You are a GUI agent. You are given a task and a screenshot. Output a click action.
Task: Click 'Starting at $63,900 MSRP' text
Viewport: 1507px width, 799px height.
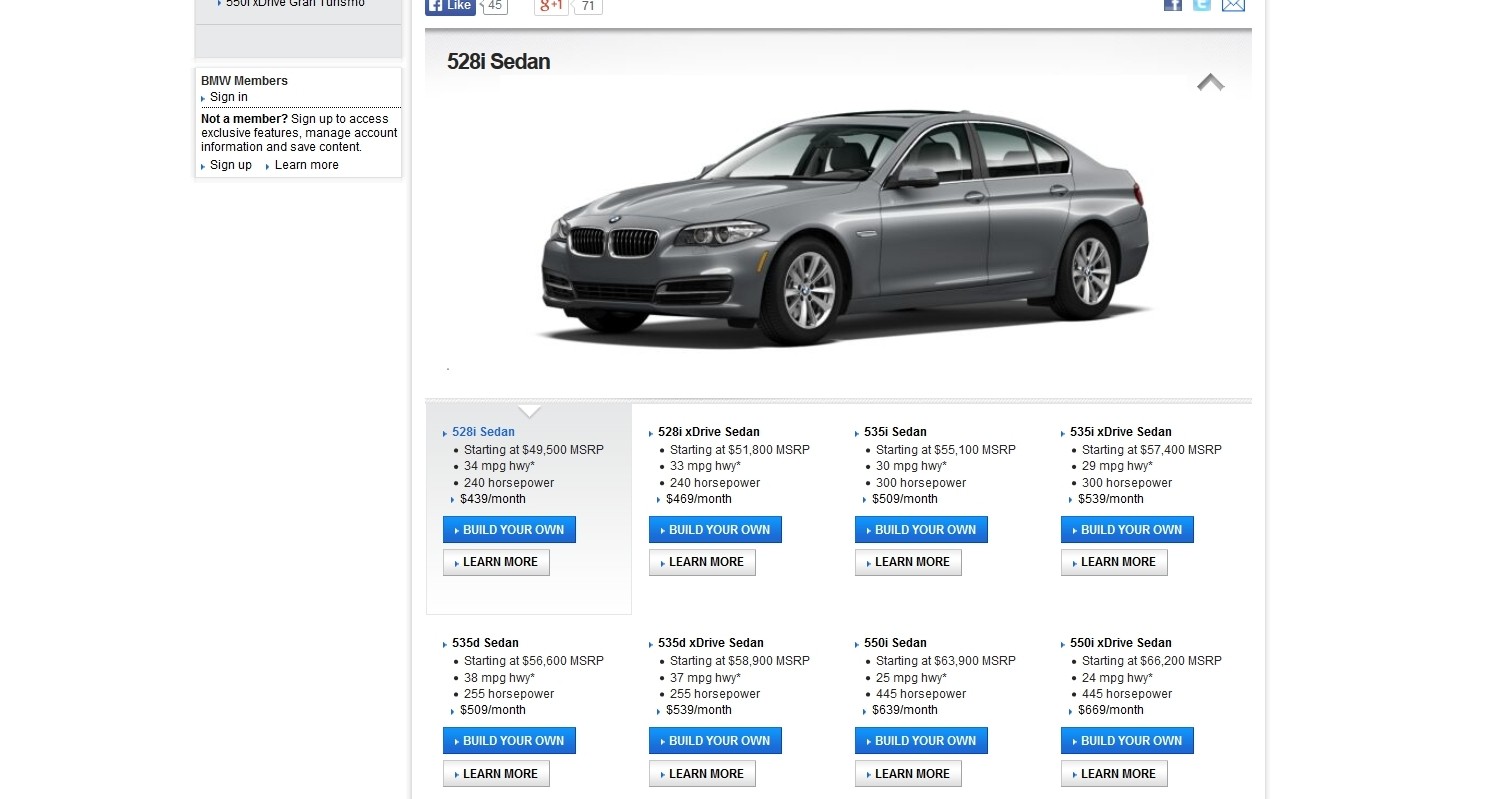tap(946, 661)
